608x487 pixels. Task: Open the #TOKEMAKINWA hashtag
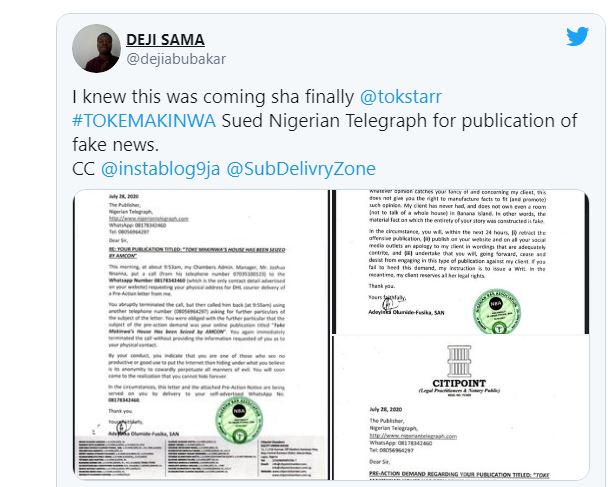coord(144,121)
